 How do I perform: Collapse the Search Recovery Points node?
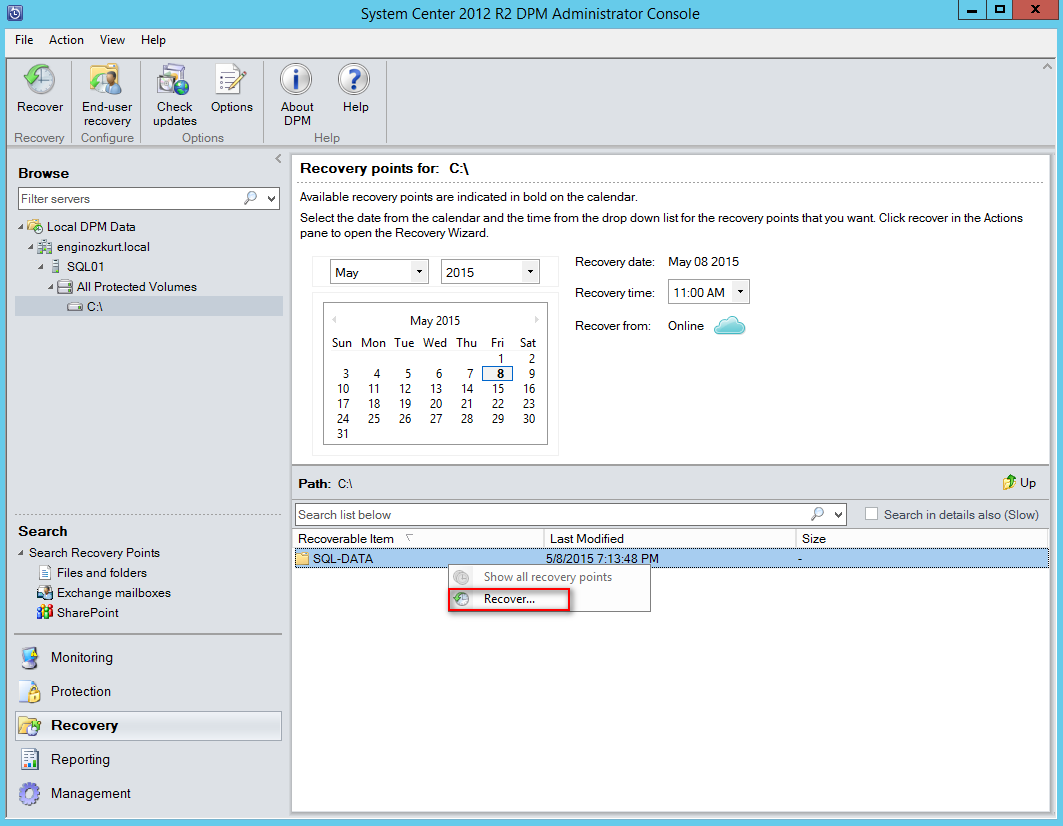point(21,553)
